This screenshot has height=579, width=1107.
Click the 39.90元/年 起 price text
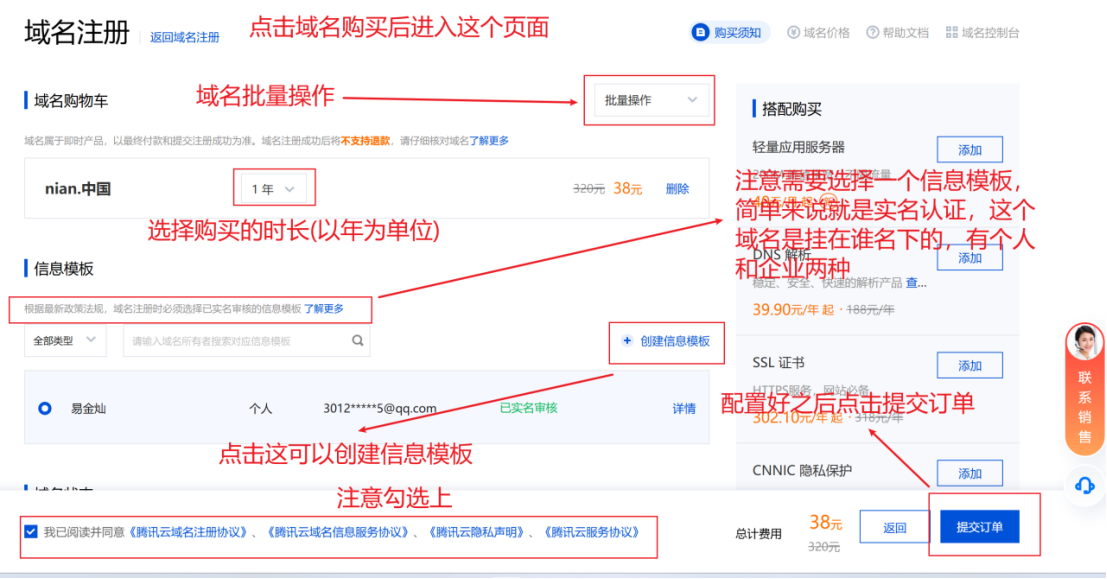coord(793,309)
